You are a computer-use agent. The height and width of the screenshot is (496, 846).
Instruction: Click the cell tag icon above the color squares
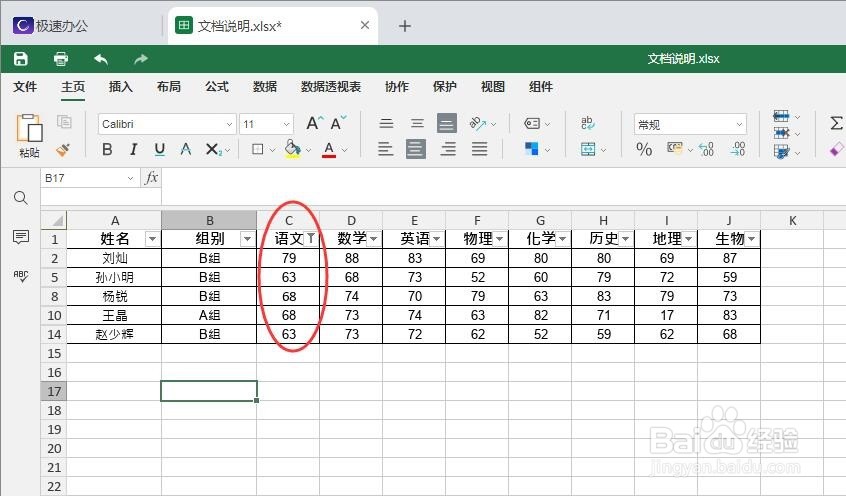tap(532, 124)
